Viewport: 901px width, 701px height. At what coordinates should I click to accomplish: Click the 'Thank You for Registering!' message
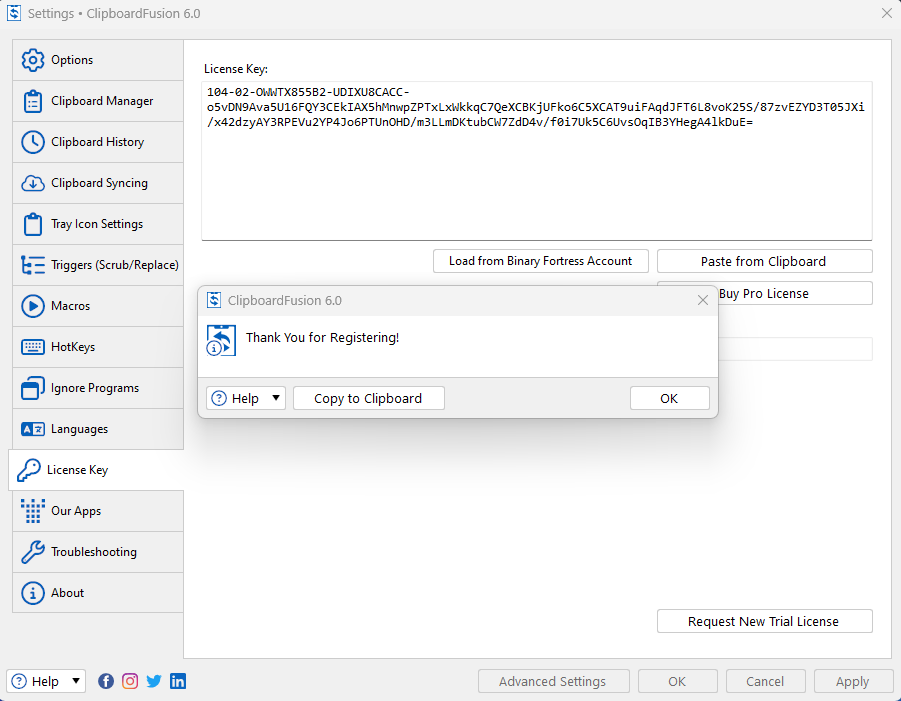coord(322,337)
